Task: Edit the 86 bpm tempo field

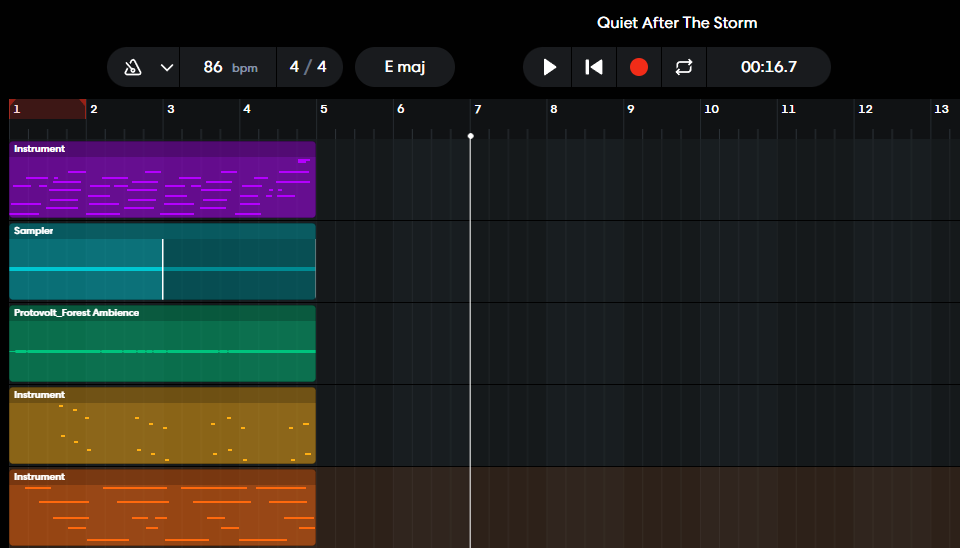Action: point(229,67)
